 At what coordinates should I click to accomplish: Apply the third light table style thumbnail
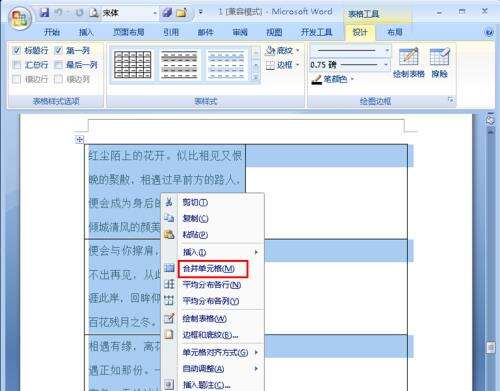click(x=226, y=65)
